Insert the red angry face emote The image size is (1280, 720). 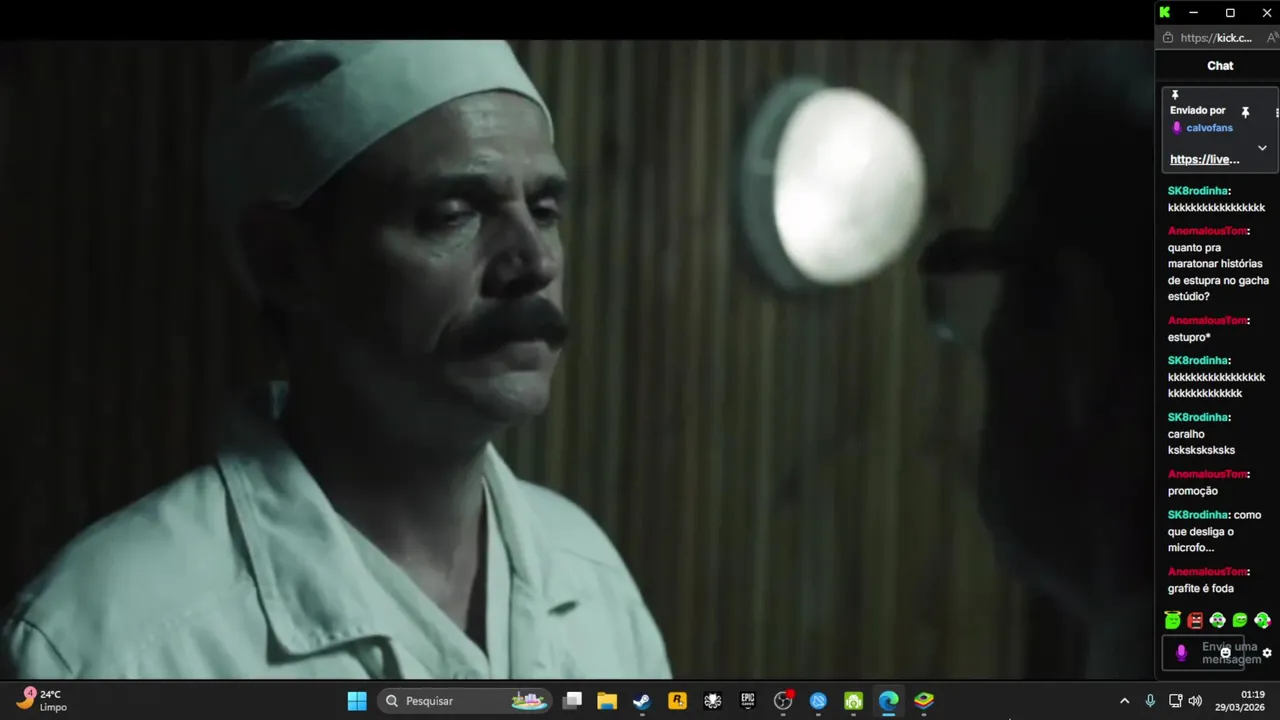pos(1195,621)
